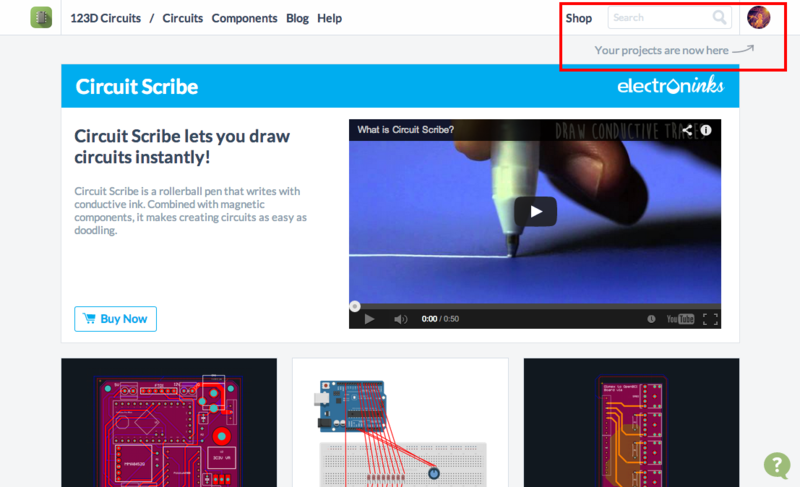This screenshot has height=487, width=800.
Task: Open the 123D Circuits home link
Action: [x=106, y=18]
